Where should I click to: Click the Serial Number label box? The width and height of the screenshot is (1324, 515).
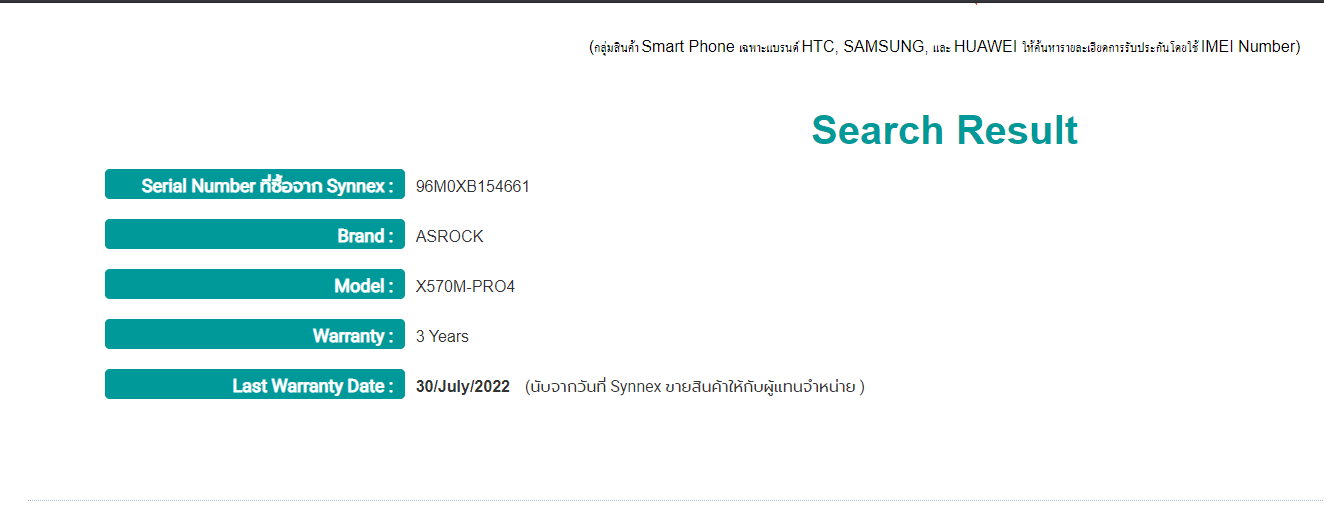tap(255, 185)
